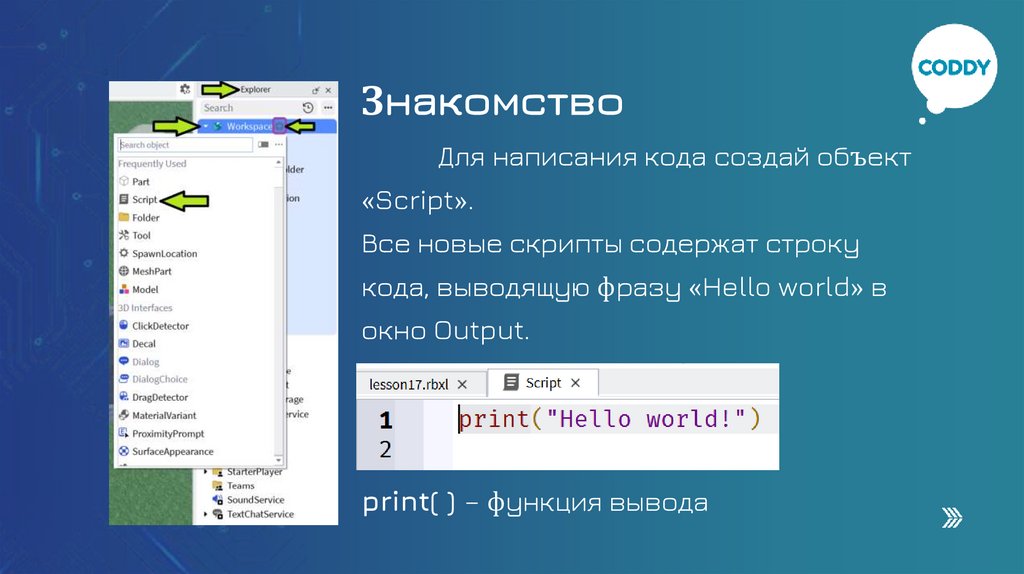Image resolution: width=1024 pixels, height=574 pixels.
Task: Click the greyed DialogChoice icon
Action: click(124, 379)
